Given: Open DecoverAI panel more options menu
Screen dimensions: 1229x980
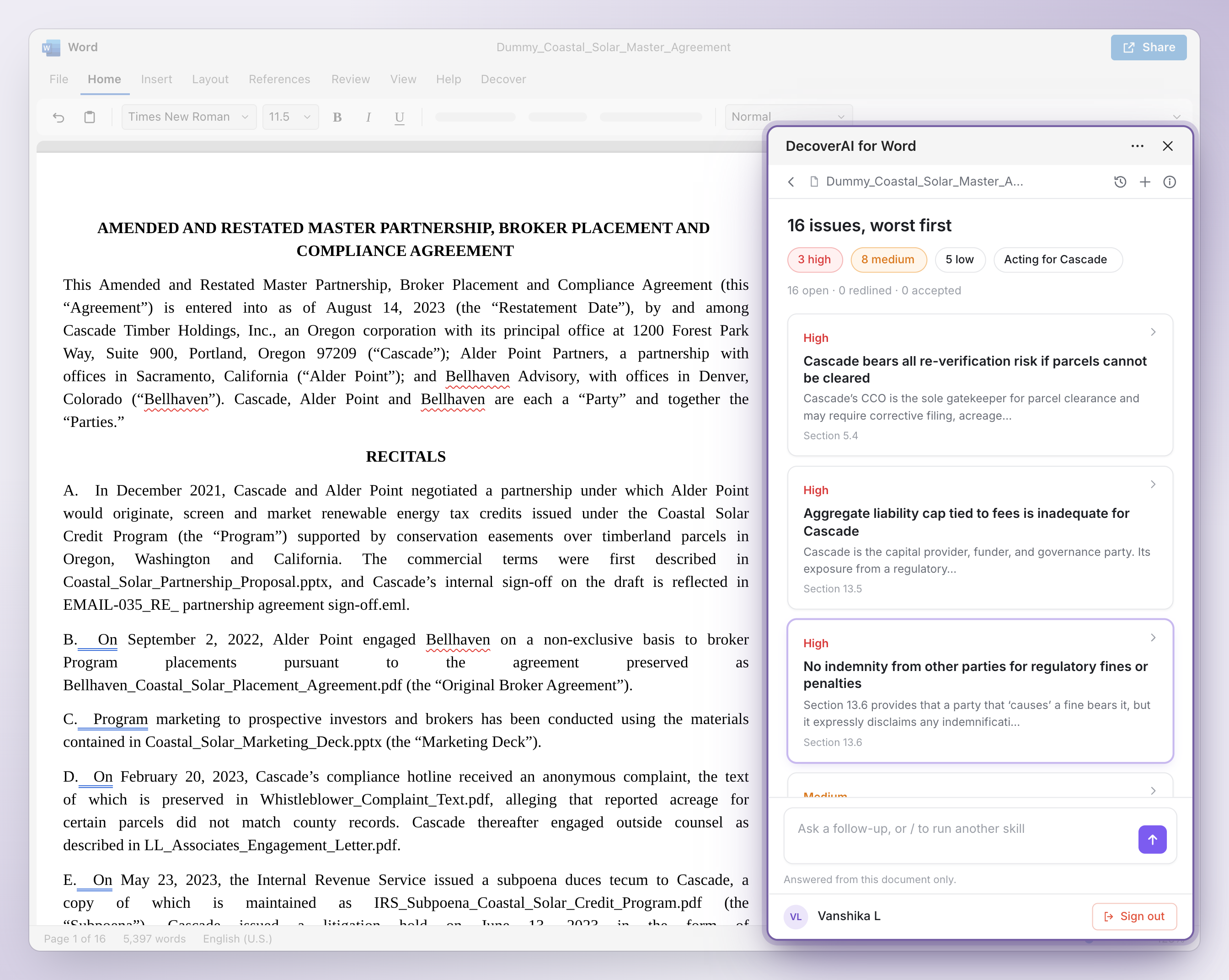Looking at the screenshot, I should point(1137,146).
